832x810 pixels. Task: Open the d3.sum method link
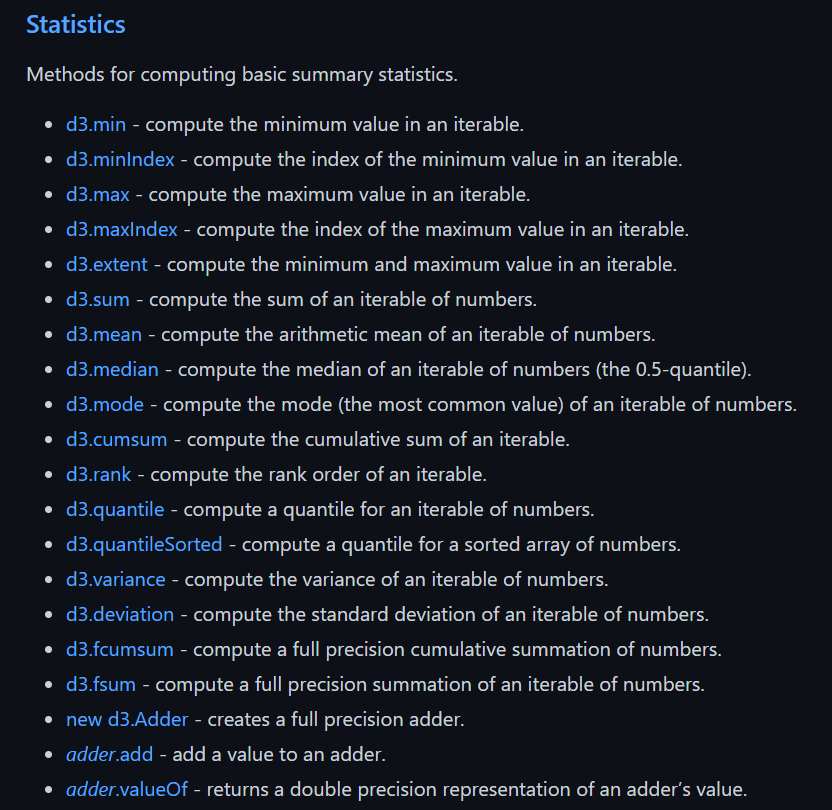(x=98, y=300)
